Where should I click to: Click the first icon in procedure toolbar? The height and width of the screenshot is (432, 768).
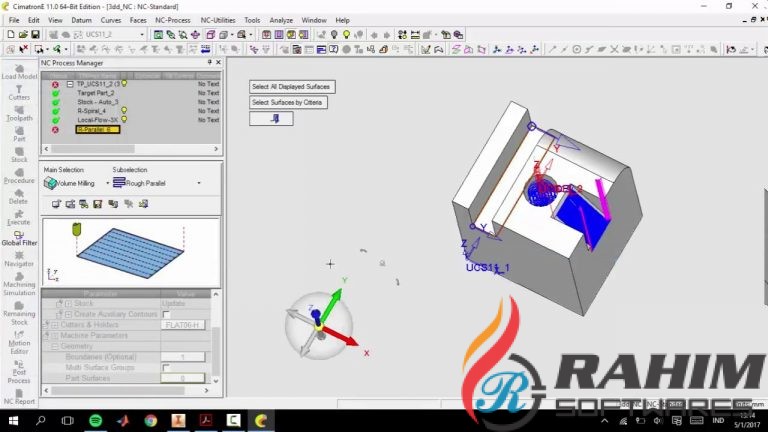56,204
